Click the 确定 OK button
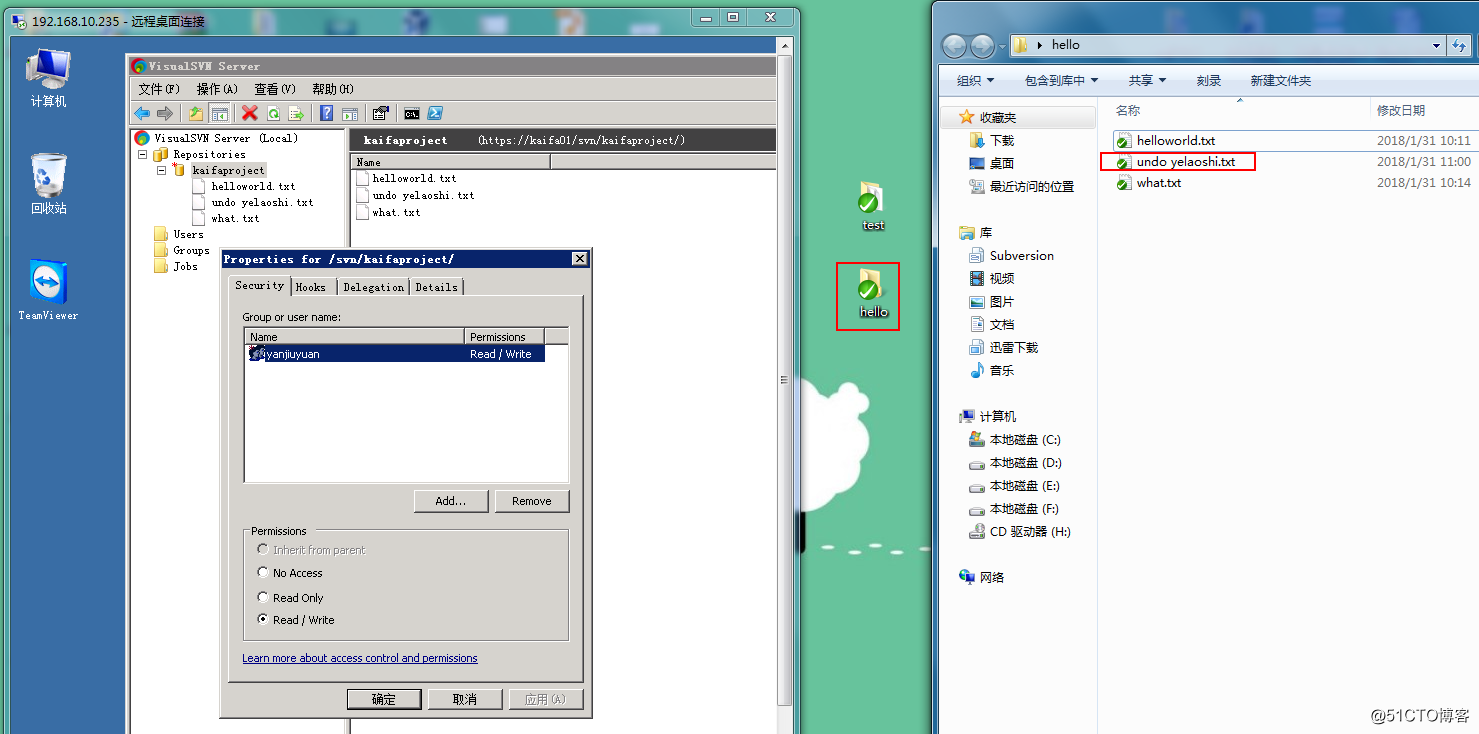Viewport: 1479px width, 734px height. tap(384, 699)
